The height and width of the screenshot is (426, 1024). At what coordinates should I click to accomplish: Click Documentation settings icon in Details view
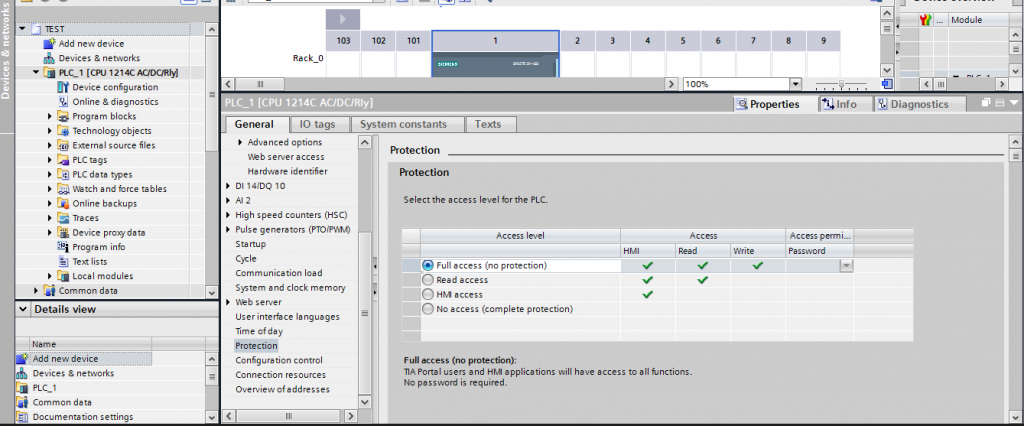pyautogui.click(x=23, y=417)
